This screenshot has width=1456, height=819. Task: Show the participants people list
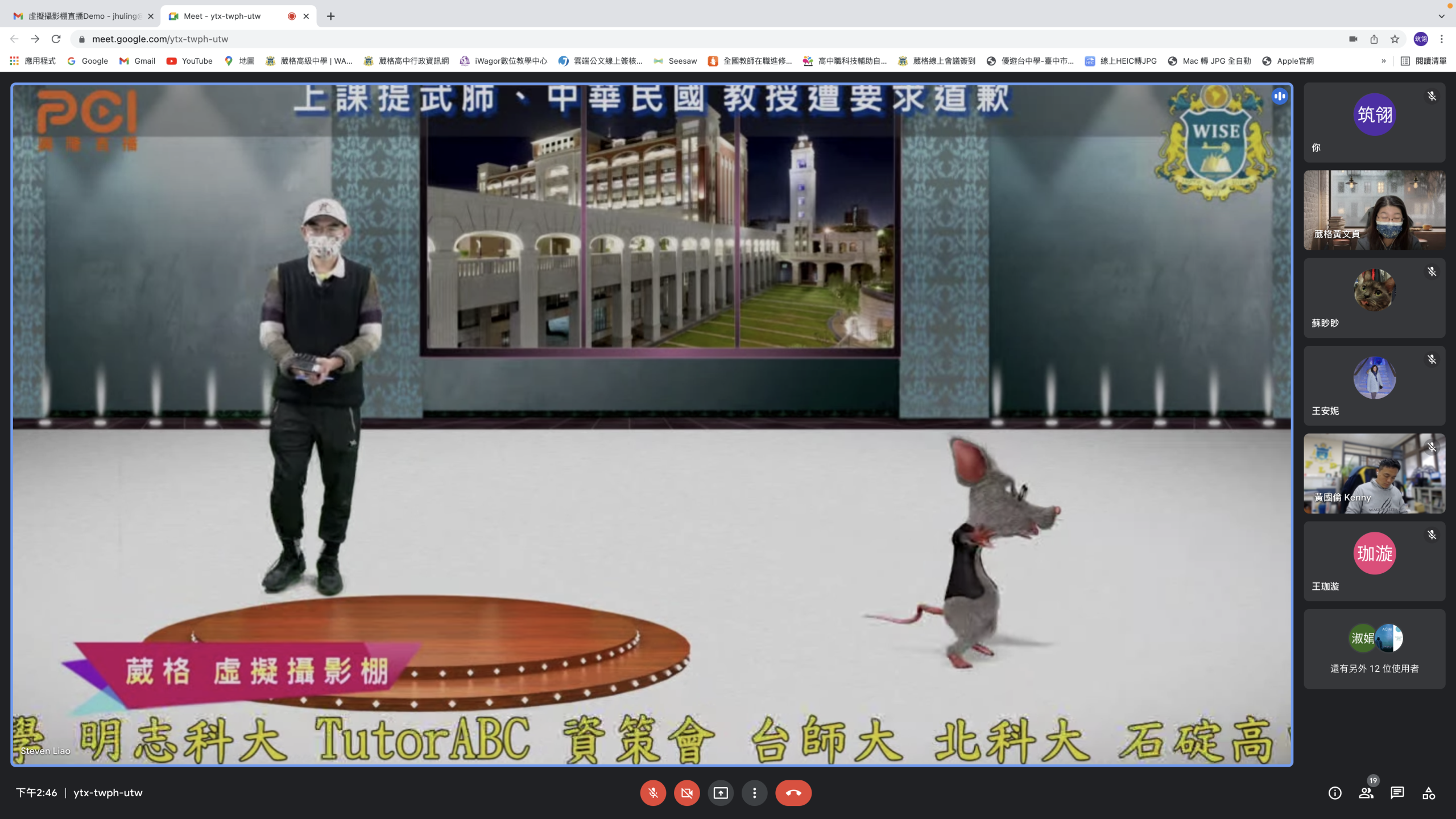coord(1366,793)
